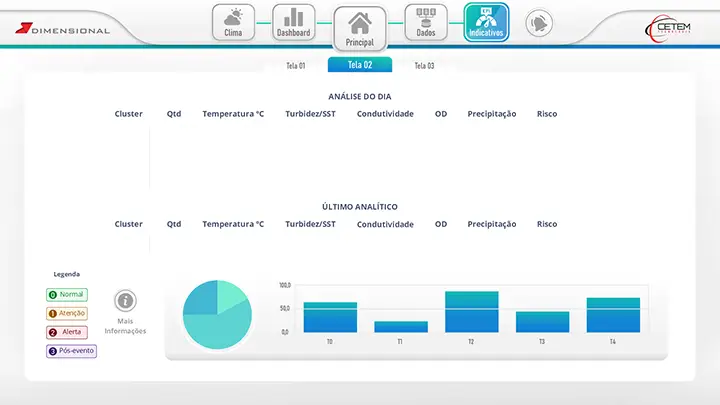Click the T2 bar in chart
The width and height of the screenshot is (720, 405).
[471, 312]
